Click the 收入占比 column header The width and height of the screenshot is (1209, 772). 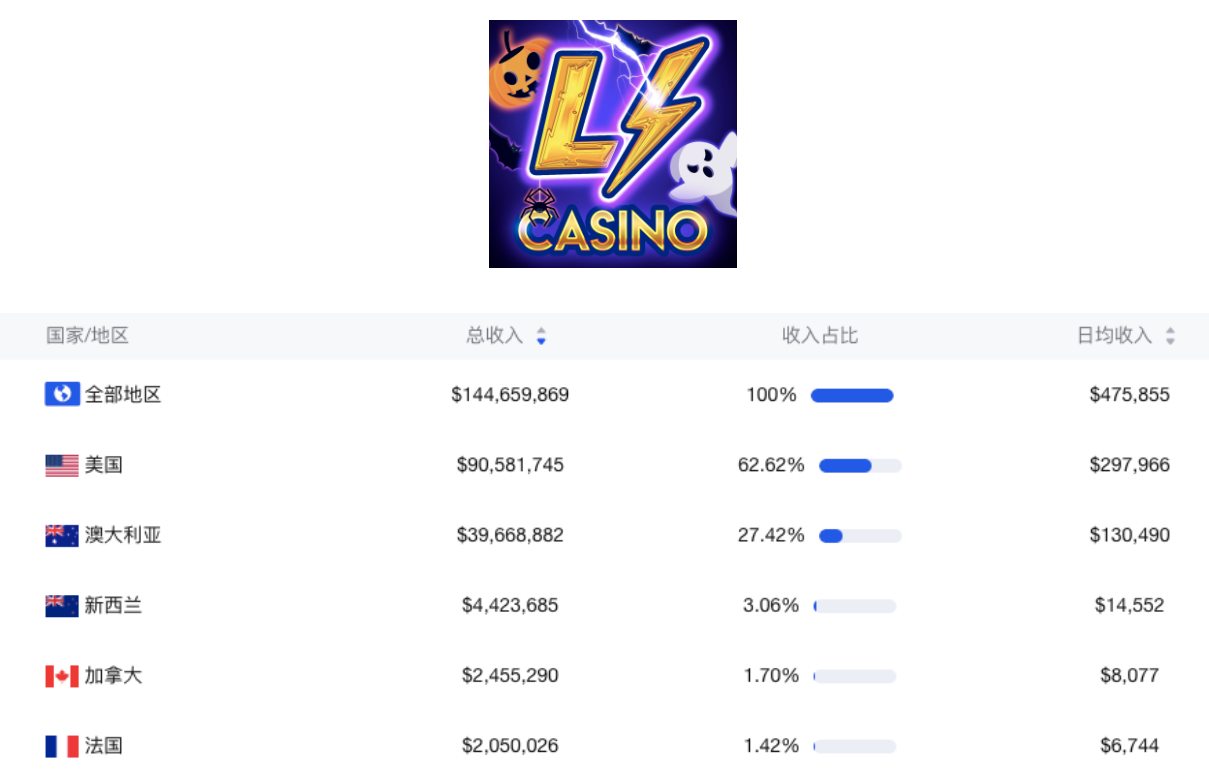pos(820,336)
